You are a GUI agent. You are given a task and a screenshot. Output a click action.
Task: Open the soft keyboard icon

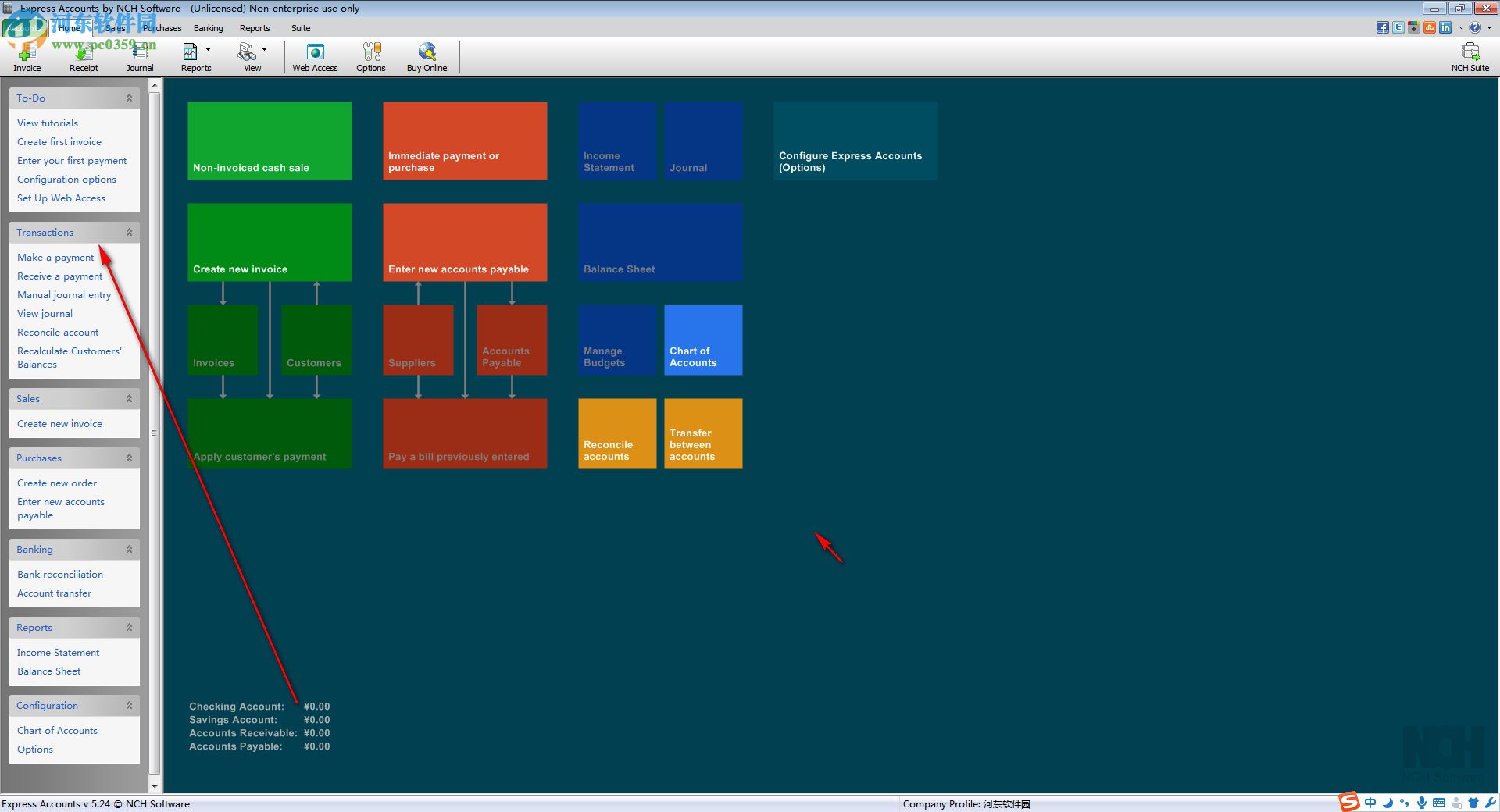pyautogui.click(x=1439, y=803)
